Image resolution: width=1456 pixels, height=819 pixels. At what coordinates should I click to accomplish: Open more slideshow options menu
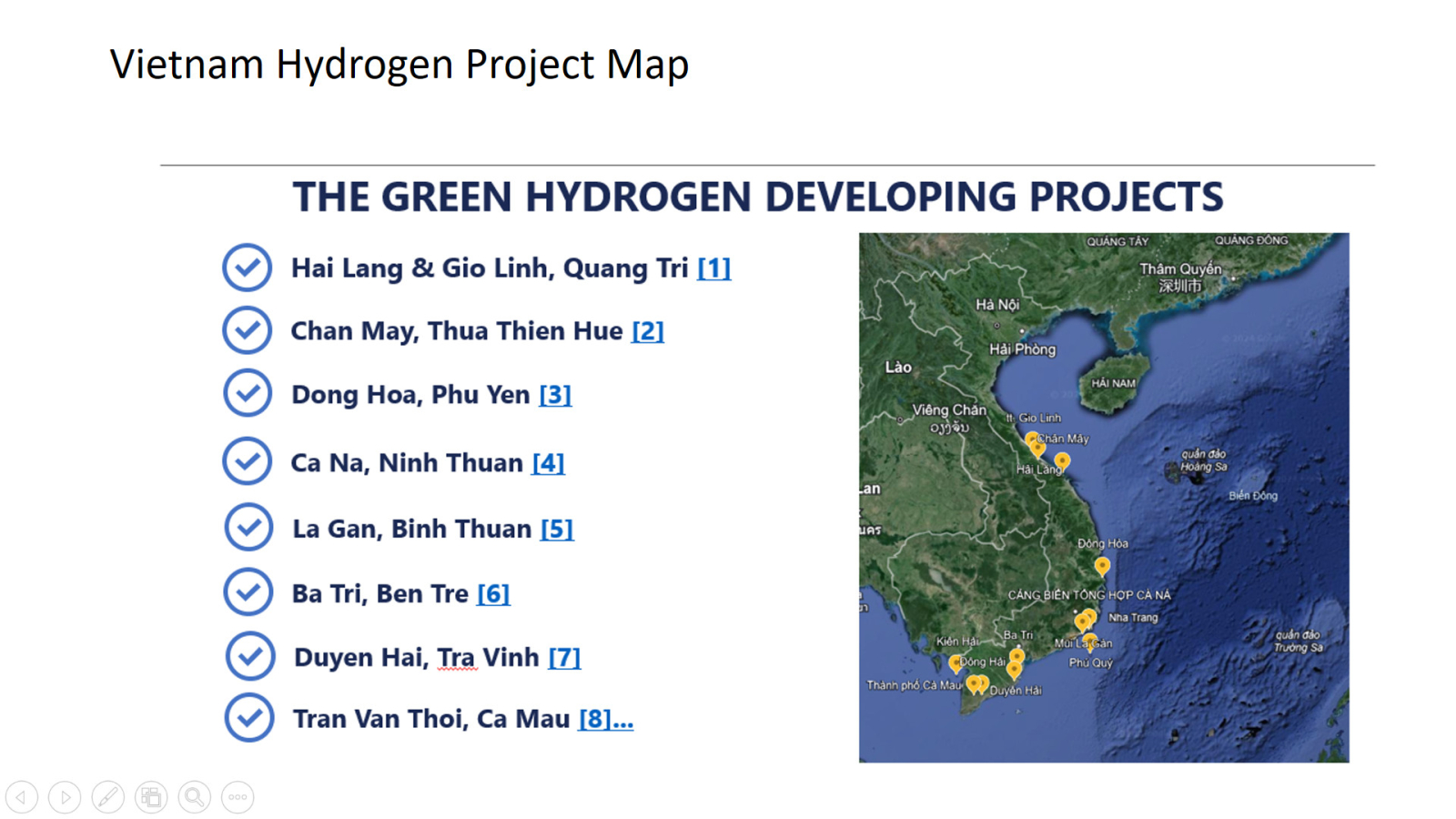coord(238,797)
